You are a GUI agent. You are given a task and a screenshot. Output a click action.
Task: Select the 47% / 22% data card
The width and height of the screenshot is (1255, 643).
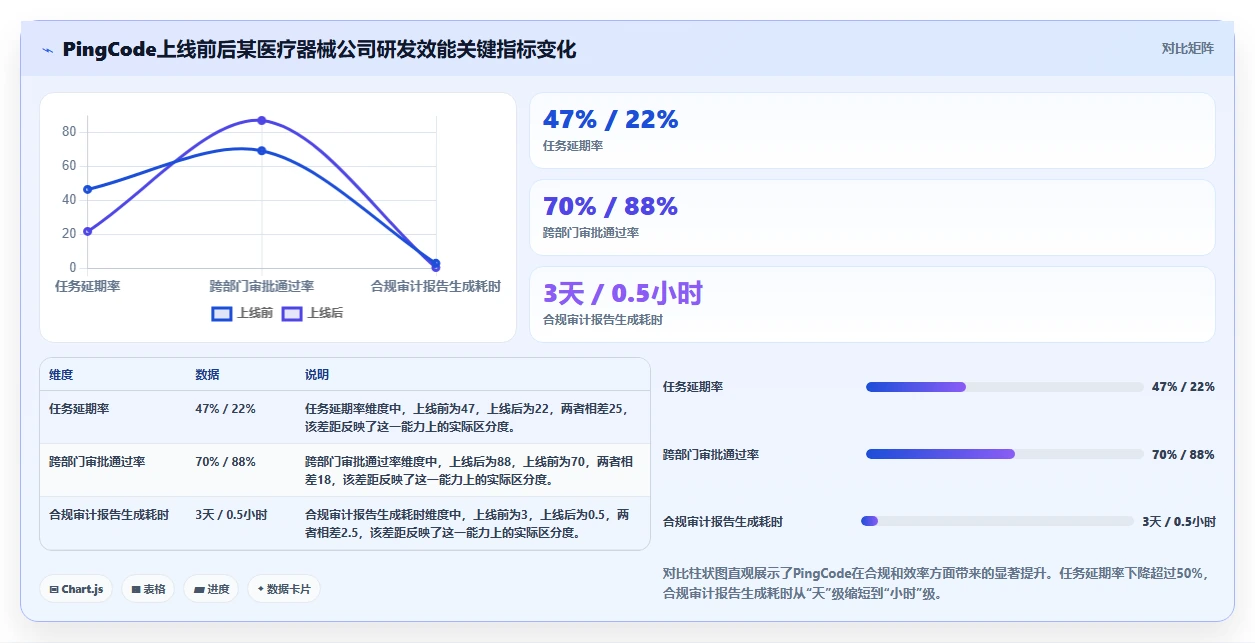click(x=872, y=130)
